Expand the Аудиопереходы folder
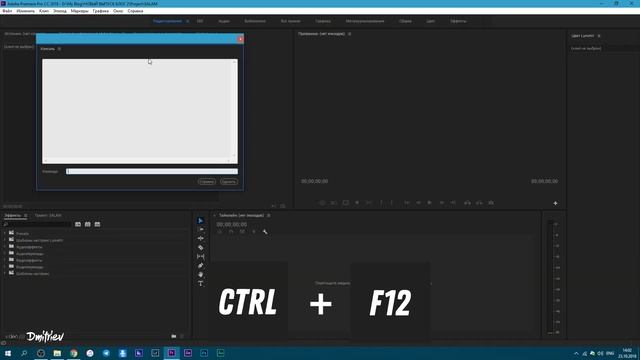 pos(5,253)
